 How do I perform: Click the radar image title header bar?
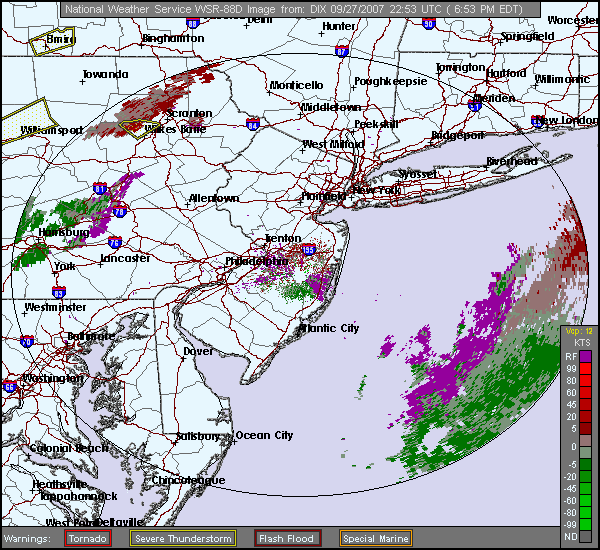pyautogui.click(x=300, y=9)
